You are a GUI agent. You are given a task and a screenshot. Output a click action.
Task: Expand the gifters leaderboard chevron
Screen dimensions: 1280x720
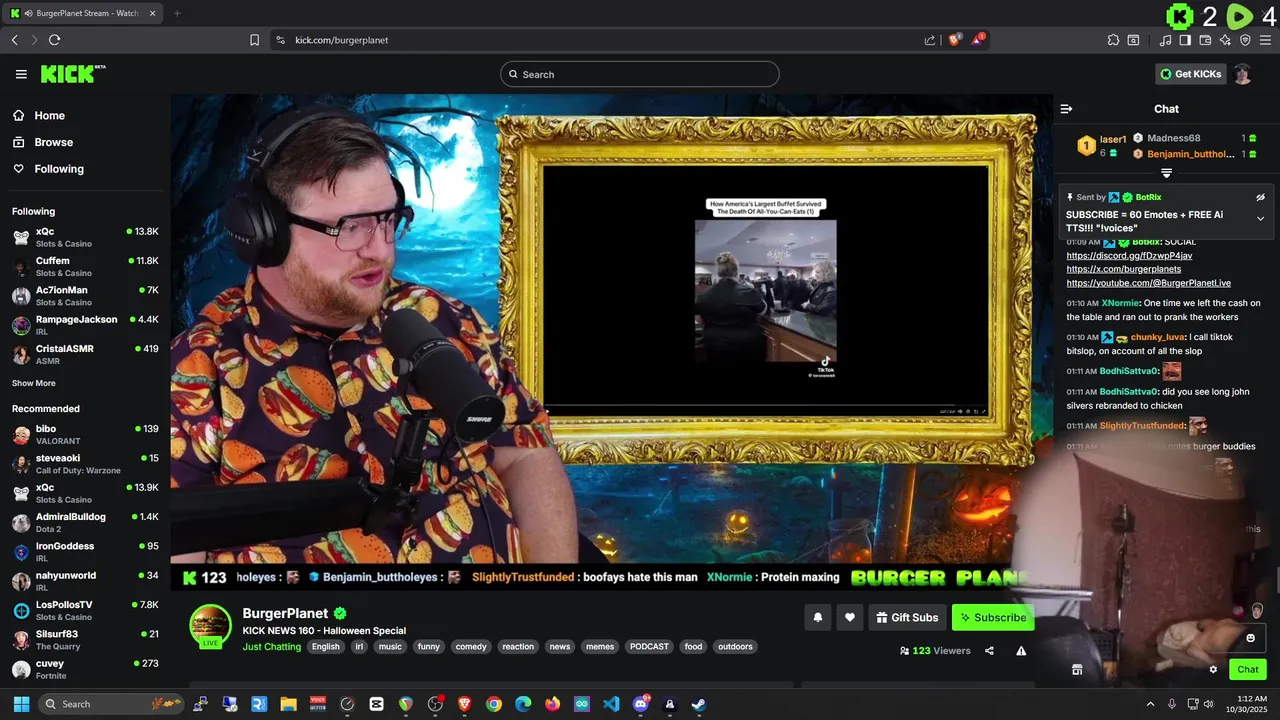coord(1166,173)
